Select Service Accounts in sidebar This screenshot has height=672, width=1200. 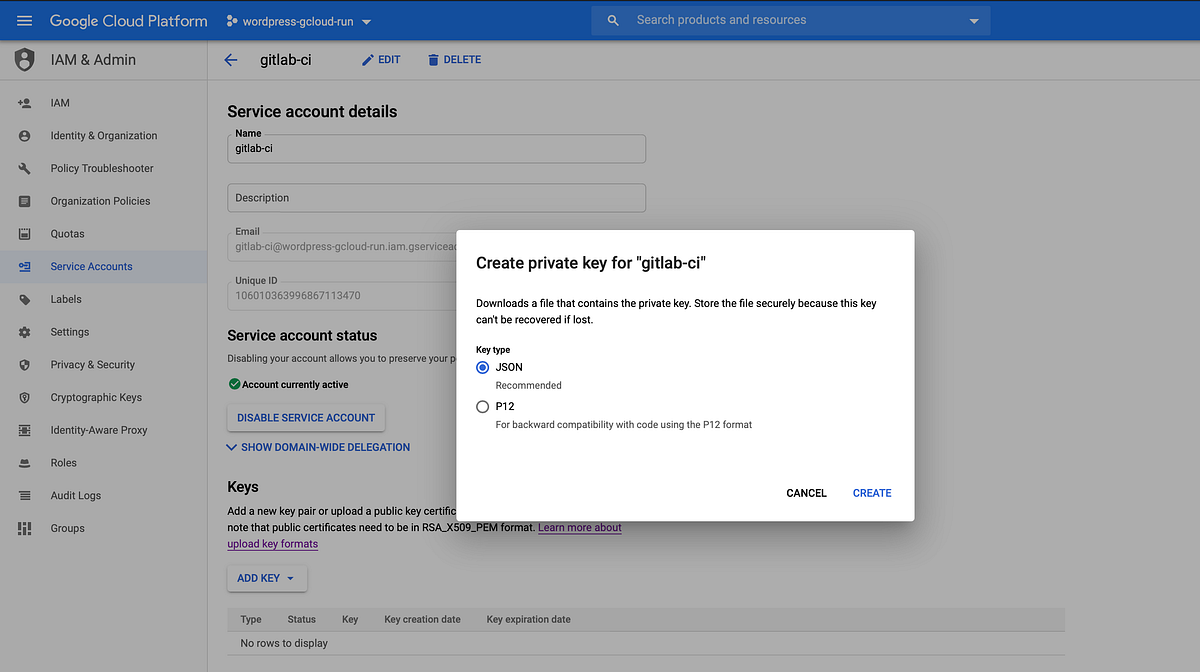pos(103,267)
